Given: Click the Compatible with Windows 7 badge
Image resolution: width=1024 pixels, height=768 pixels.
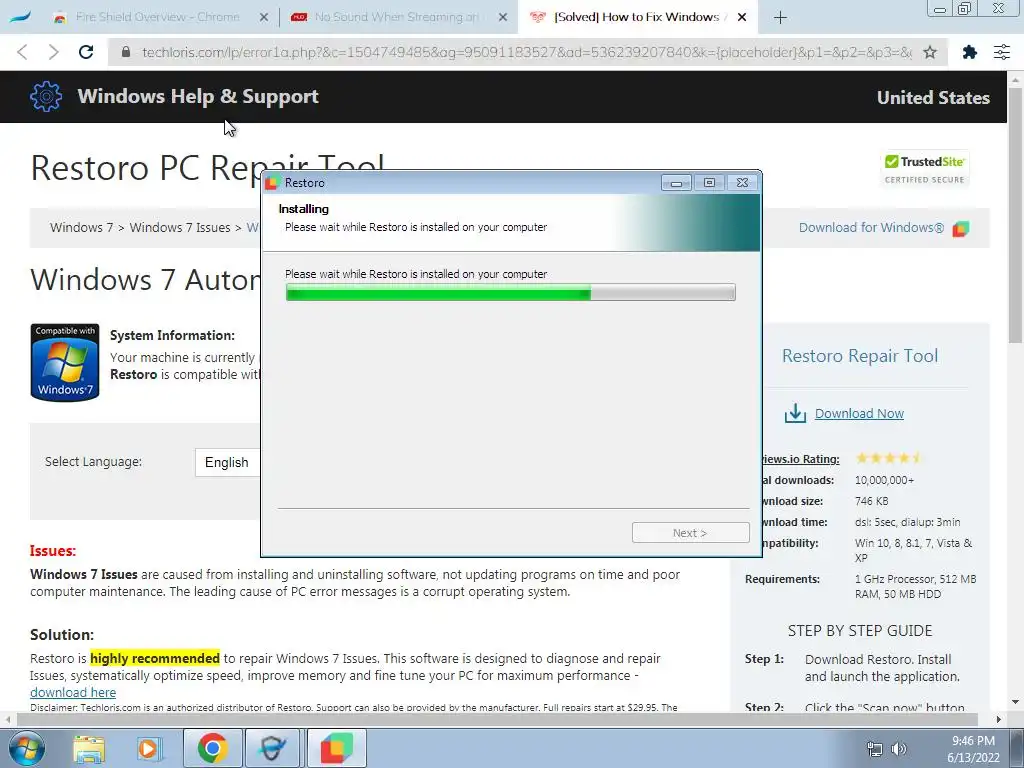Looking at the screenshot, I should tap(65, 362).
